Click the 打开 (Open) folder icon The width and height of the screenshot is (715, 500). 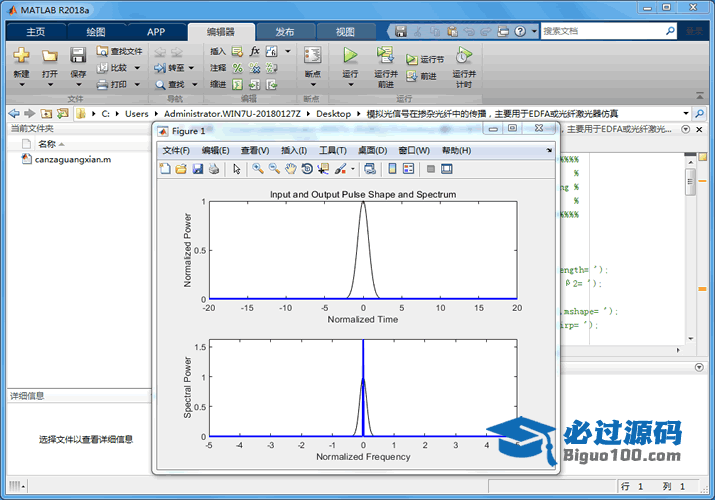50,56
